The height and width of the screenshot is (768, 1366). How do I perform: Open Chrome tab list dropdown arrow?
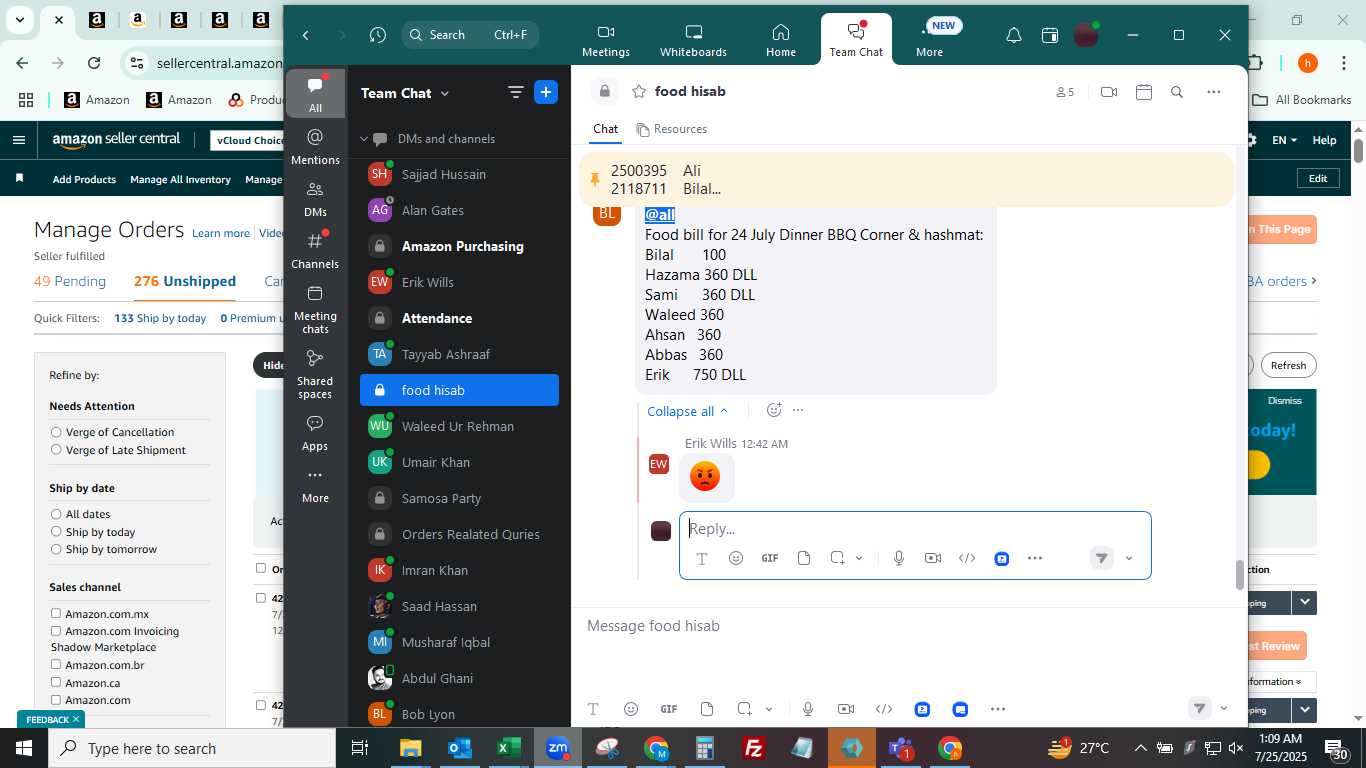(19, 20)
